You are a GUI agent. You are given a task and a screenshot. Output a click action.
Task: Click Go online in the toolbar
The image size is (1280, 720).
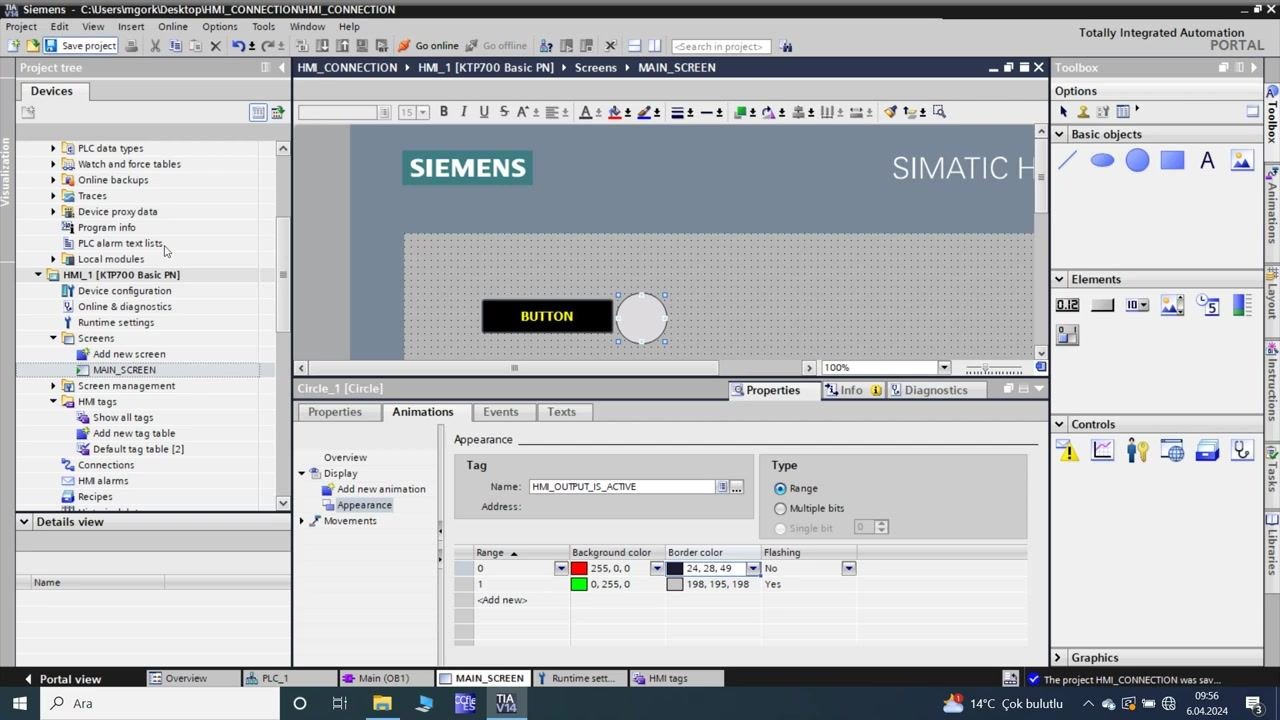[428, 46]
